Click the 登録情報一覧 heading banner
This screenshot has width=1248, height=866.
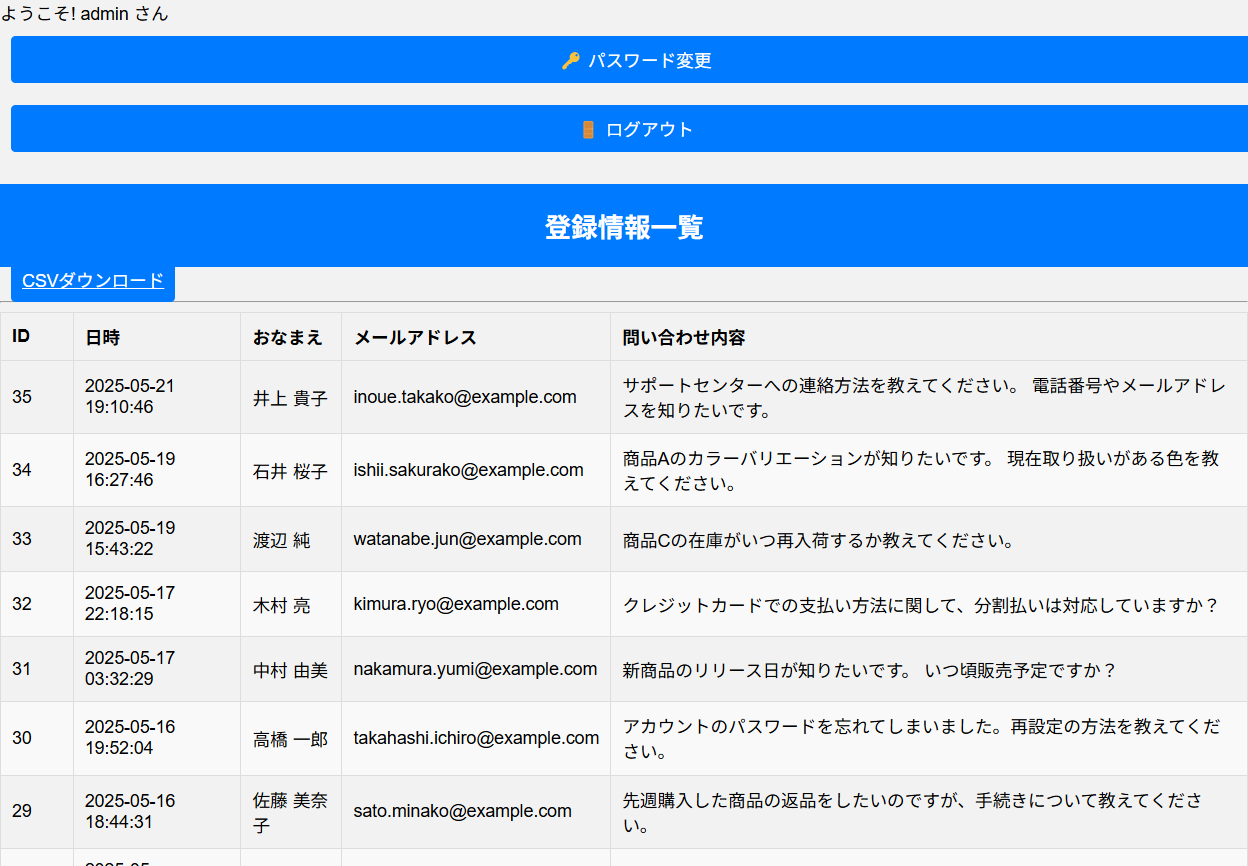624,227
